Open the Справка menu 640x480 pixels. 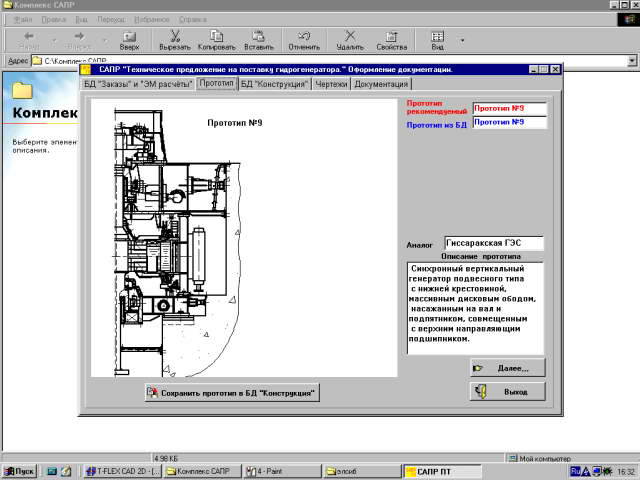pyautogui.click(x=193, y=19)
